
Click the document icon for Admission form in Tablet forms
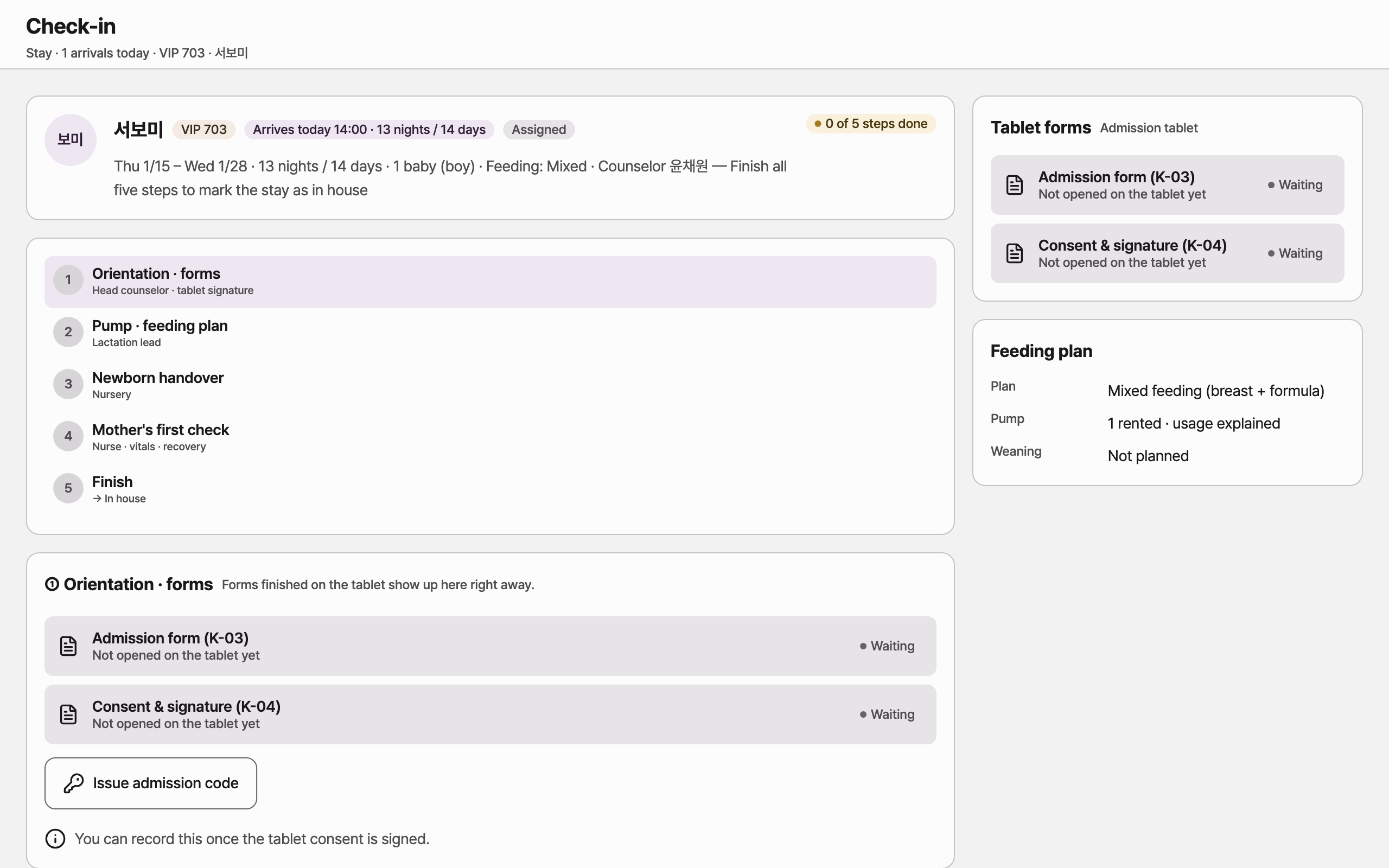click(1014, 185)
